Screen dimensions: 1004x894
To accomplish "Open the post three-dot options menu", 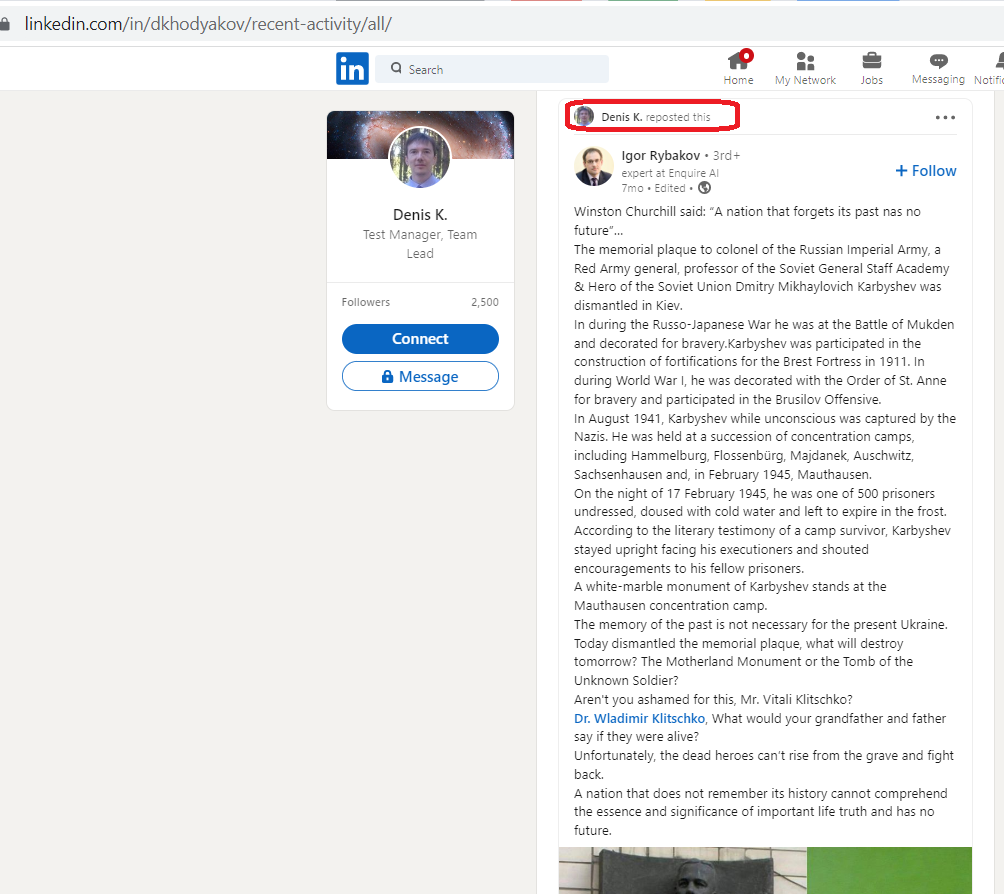I will coord(945,117).
